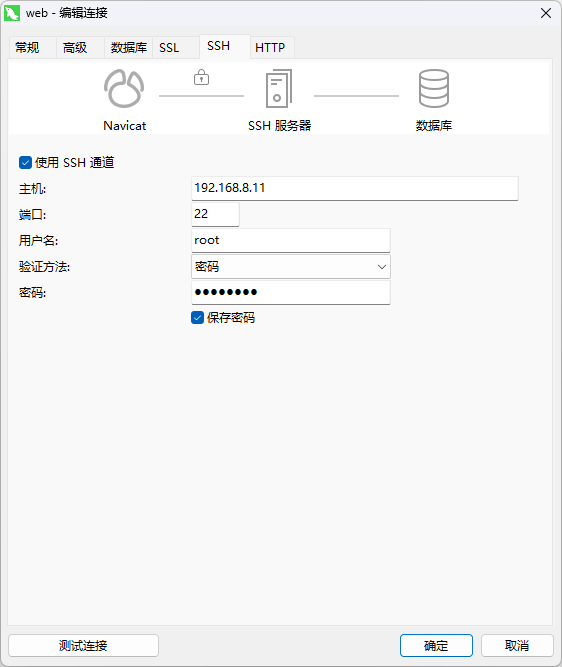Switch to the HTTP tab

click(272, 47)
